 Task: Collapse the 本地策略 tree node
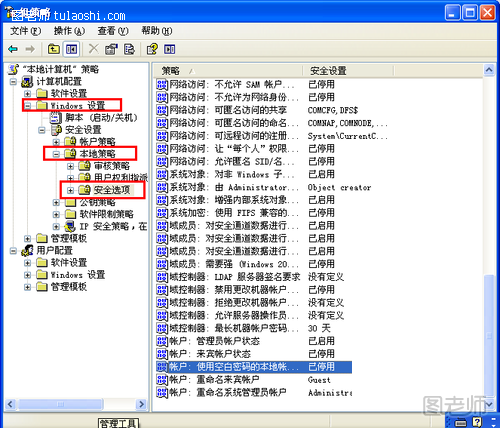(56, 154)
